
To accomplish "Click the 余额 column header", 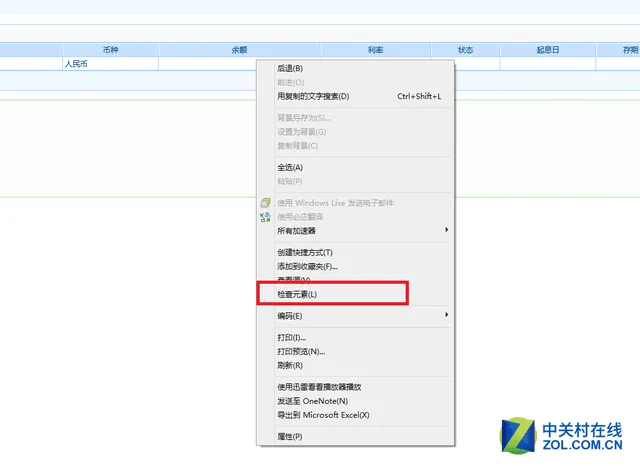I will tap(240, 50).
